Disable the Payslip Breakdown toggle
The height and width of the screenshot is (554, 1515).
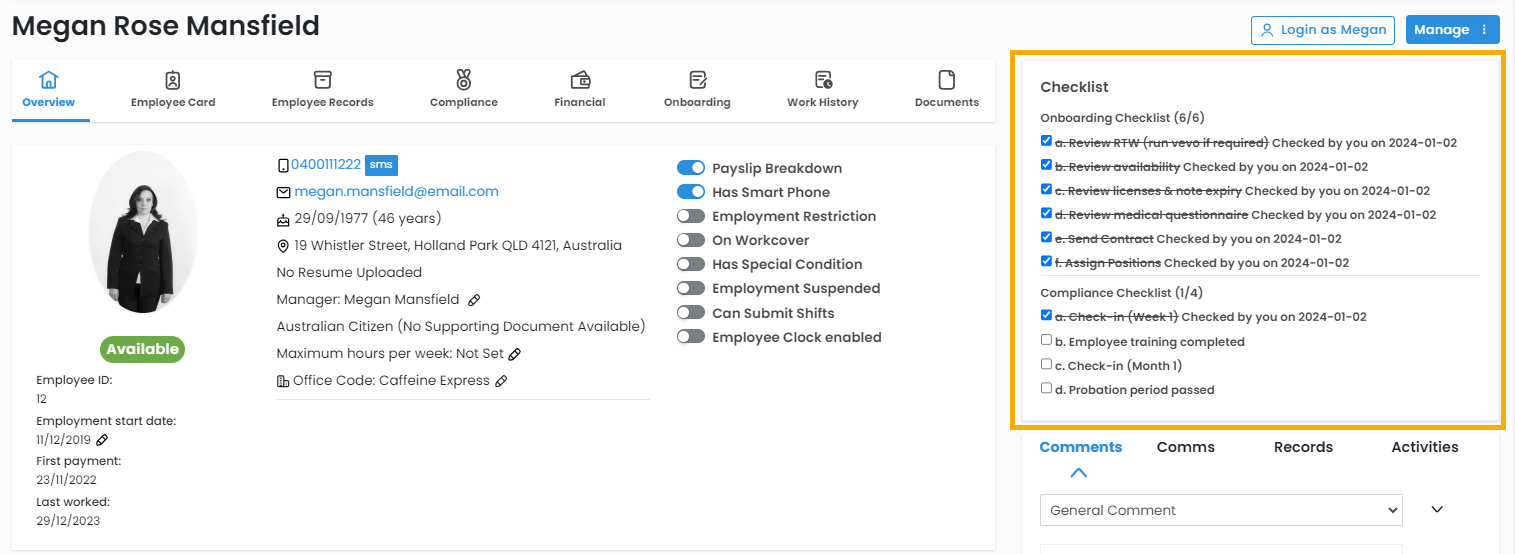pos(691,168)
